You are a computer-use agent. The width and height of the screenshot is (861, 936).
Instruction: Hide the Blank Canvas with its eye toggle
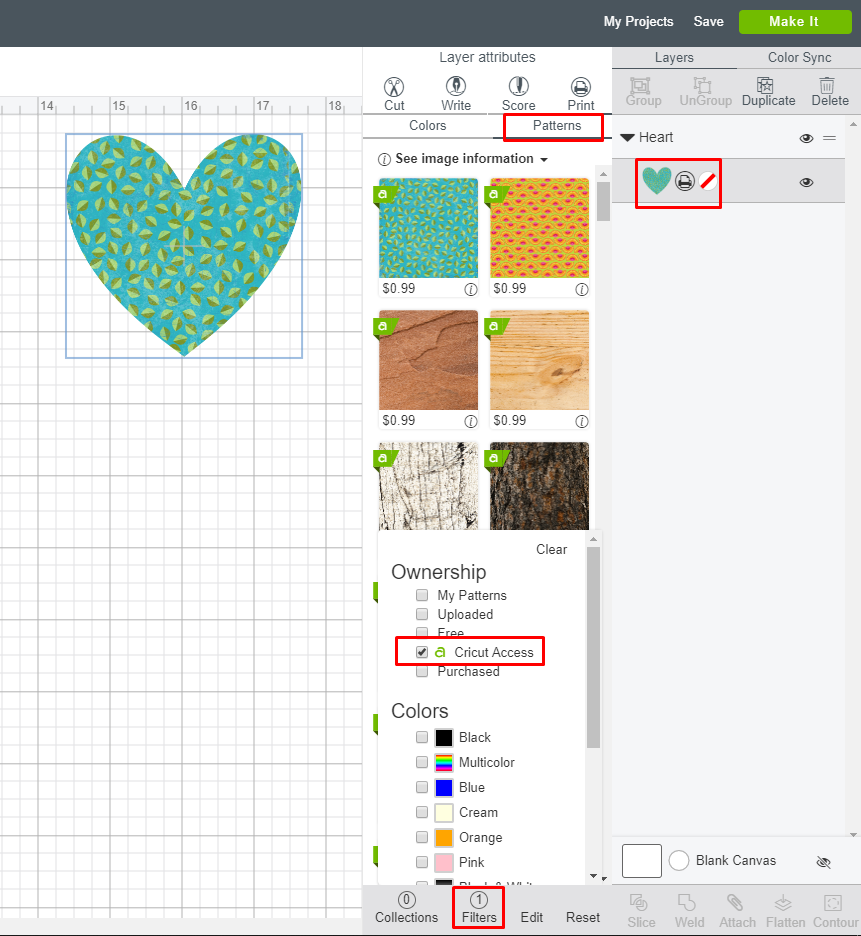(823, 861)
